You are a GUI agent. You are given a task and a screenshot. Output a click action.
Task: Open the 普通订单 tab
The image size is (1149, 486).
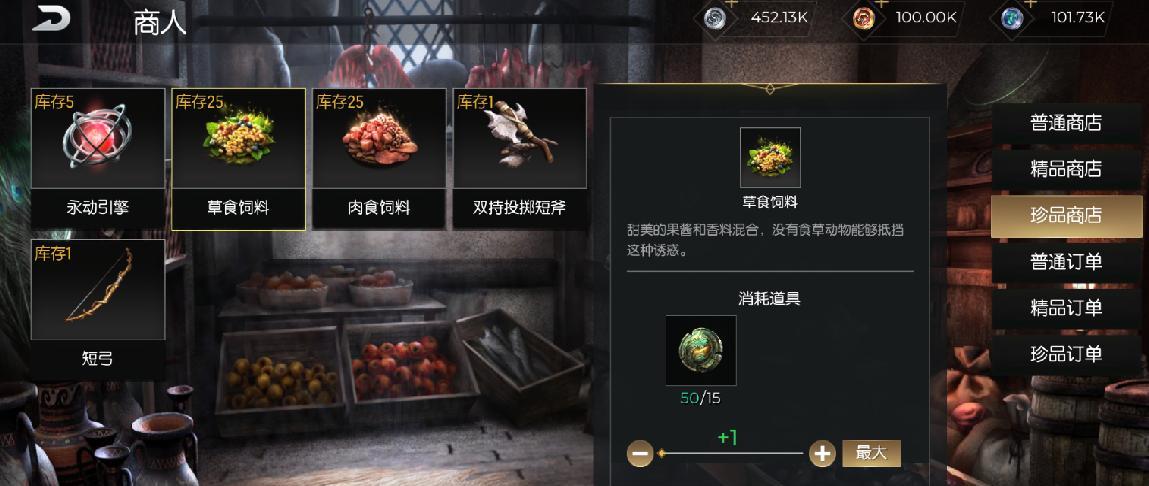coord(1066,262)
